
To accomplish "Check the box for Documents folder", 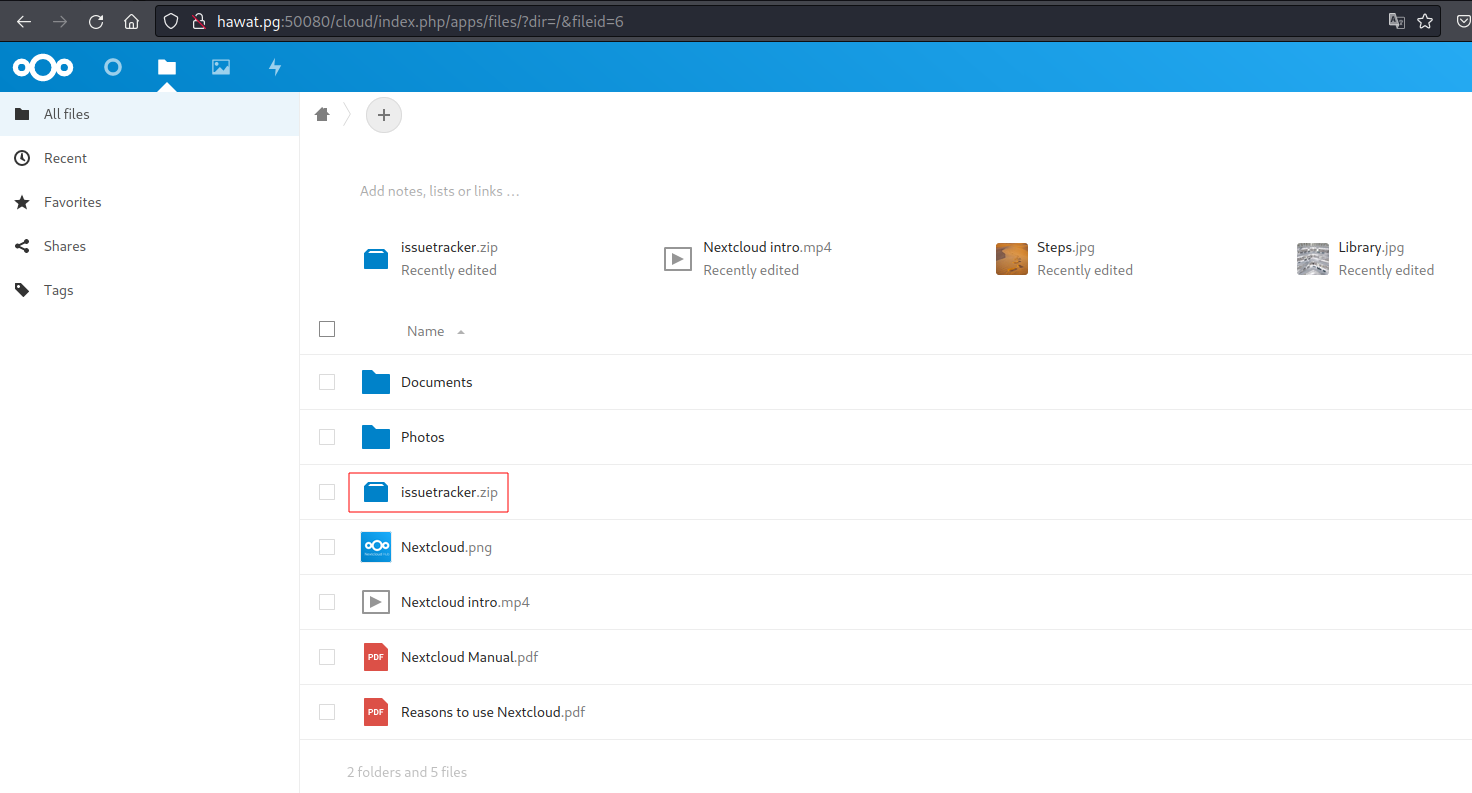I will [x=327, y=382].
